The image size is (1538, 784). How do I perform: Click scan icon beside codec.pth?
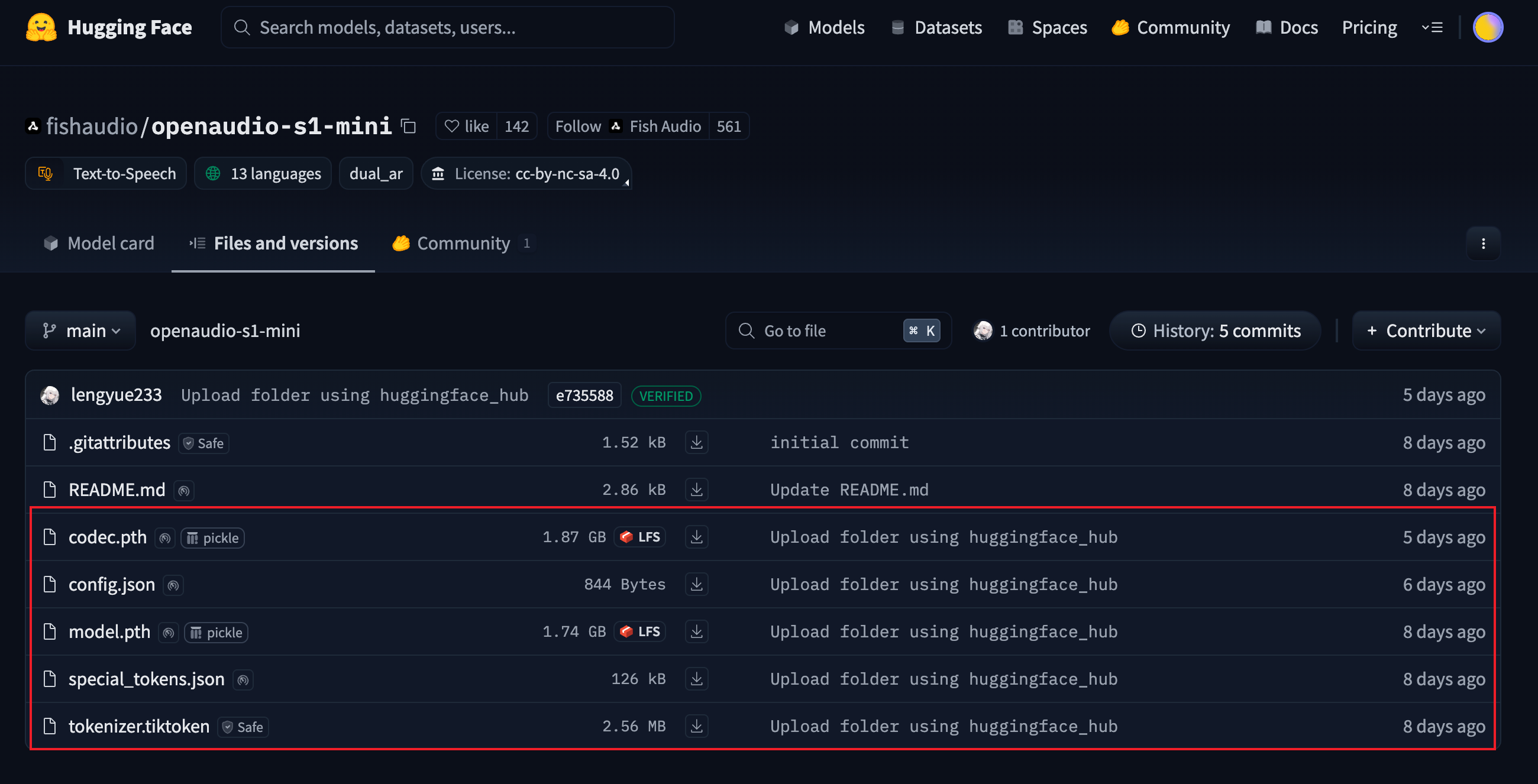click(165, 537)
